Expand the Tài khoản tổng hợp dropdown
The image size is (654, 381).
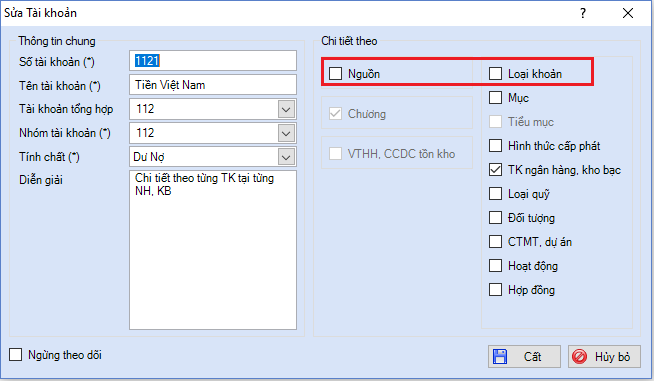point(286,109)
